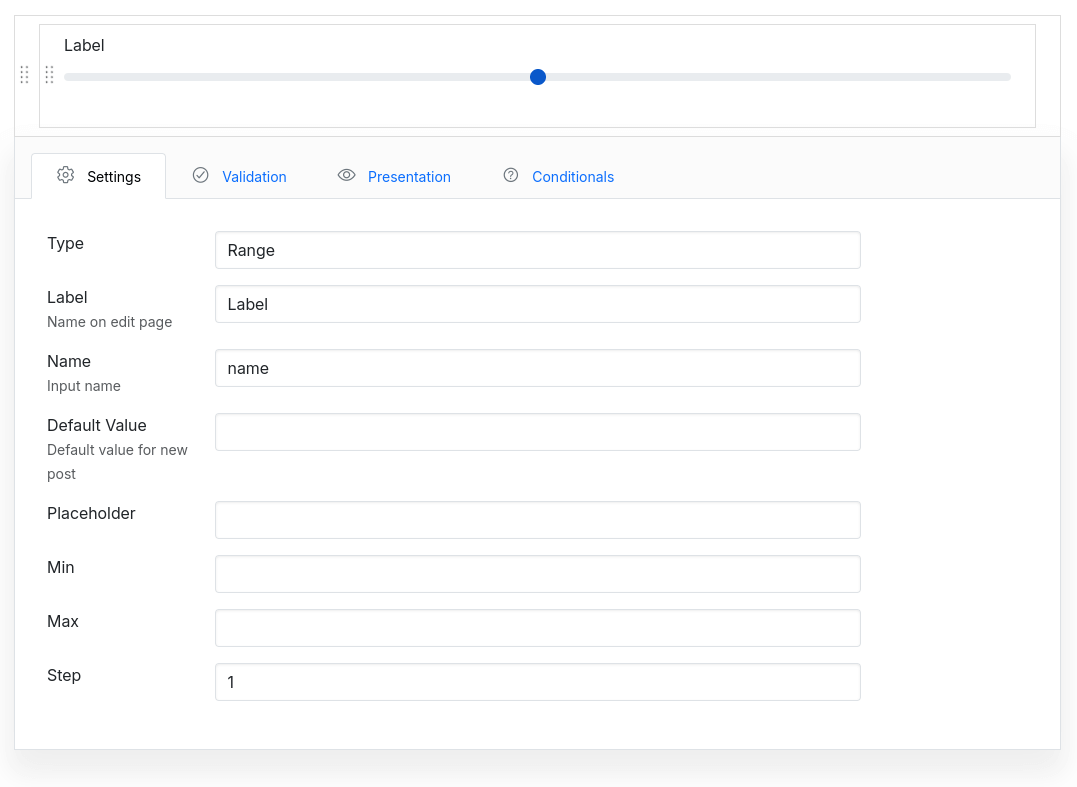Open the Type field showing Range
Viewport: 1077px width, 787px height.
(x=537, y=250)
